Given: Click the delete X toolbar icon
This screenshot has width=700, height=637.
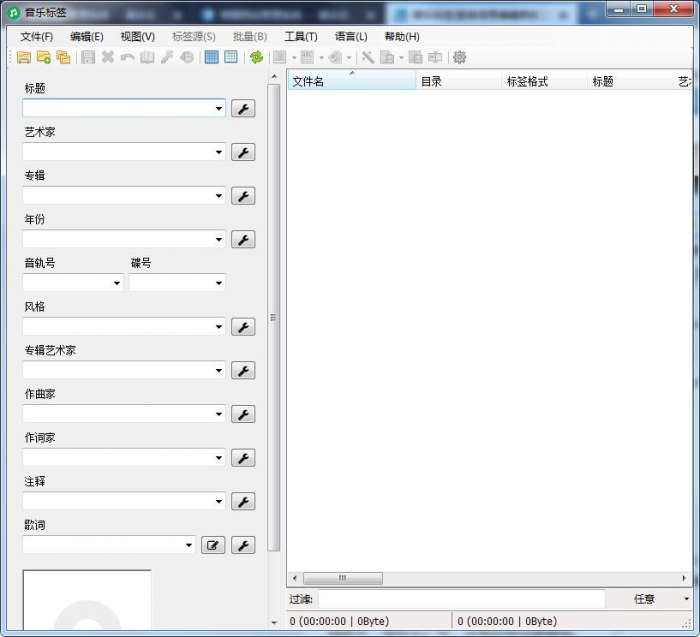Looking at the screenshot, I should pyautogui.click(x=108, y=57).
